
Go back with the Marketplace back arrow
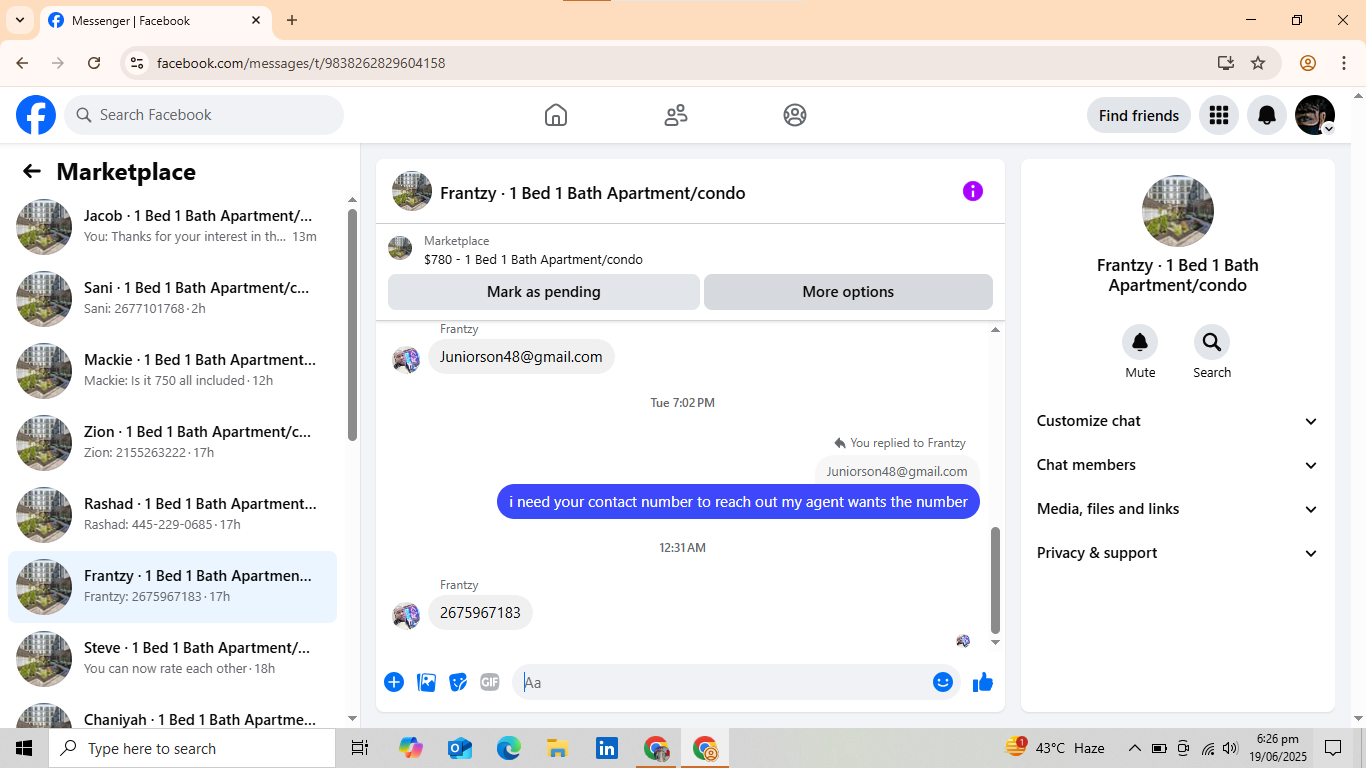click(x=32, y=171)
